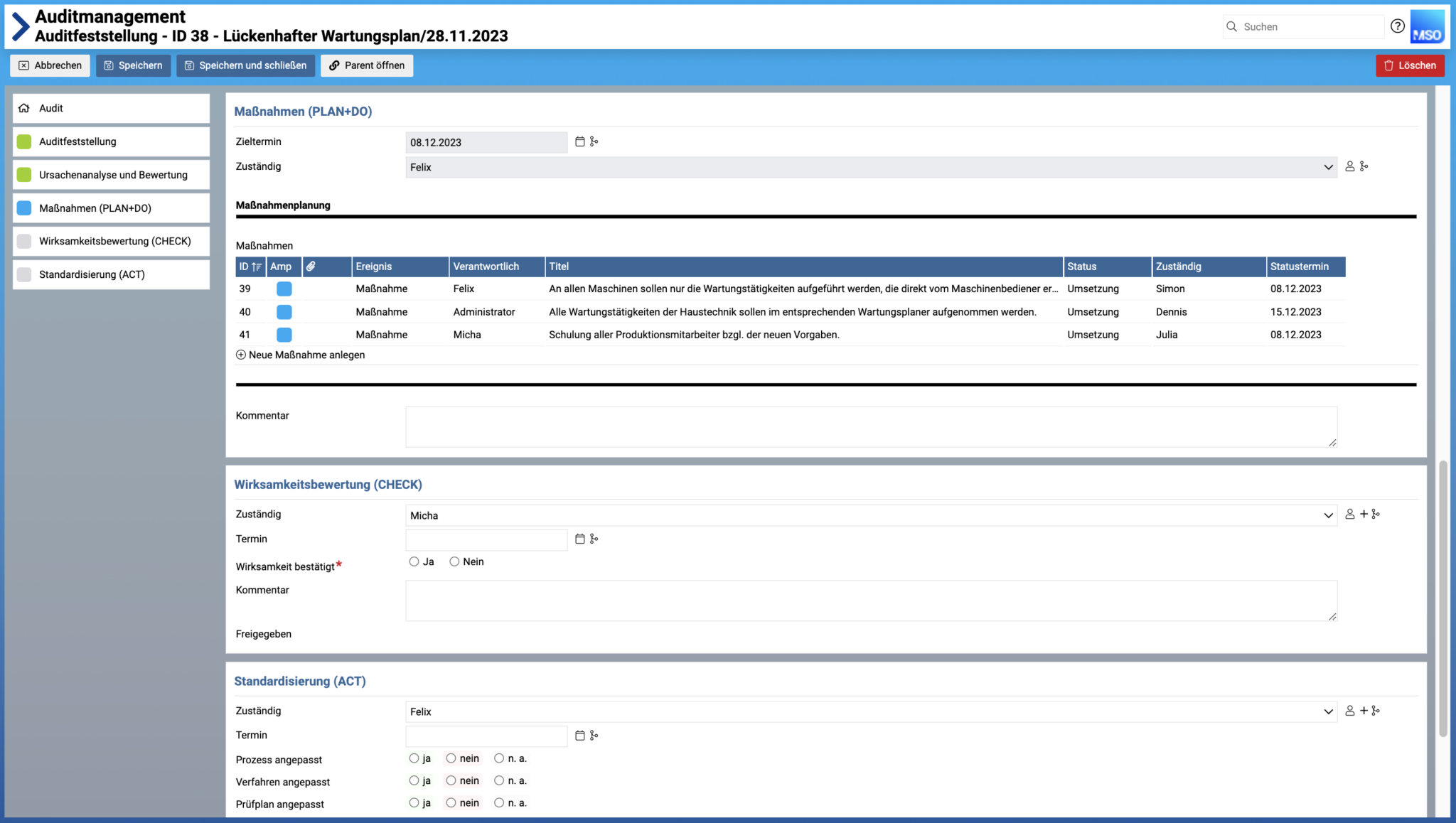Expand the Maßnahmen Zuständig Felix dropdown
1456x823 pixels.
tap(870, 167)
